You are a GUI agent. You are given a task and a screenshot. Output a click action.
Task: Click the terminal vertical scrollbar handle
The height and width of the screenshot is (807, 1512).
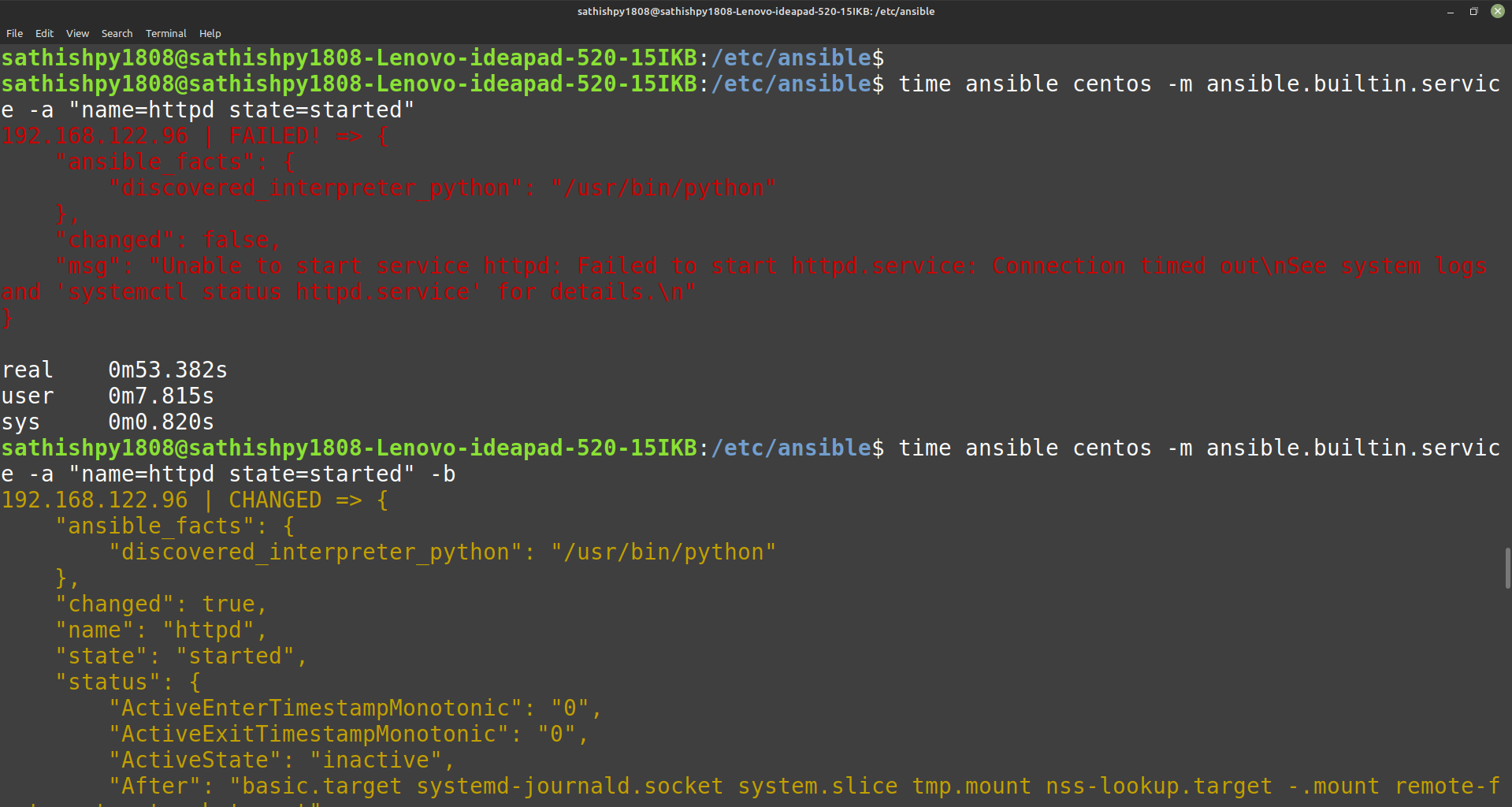coord(1507,568)
